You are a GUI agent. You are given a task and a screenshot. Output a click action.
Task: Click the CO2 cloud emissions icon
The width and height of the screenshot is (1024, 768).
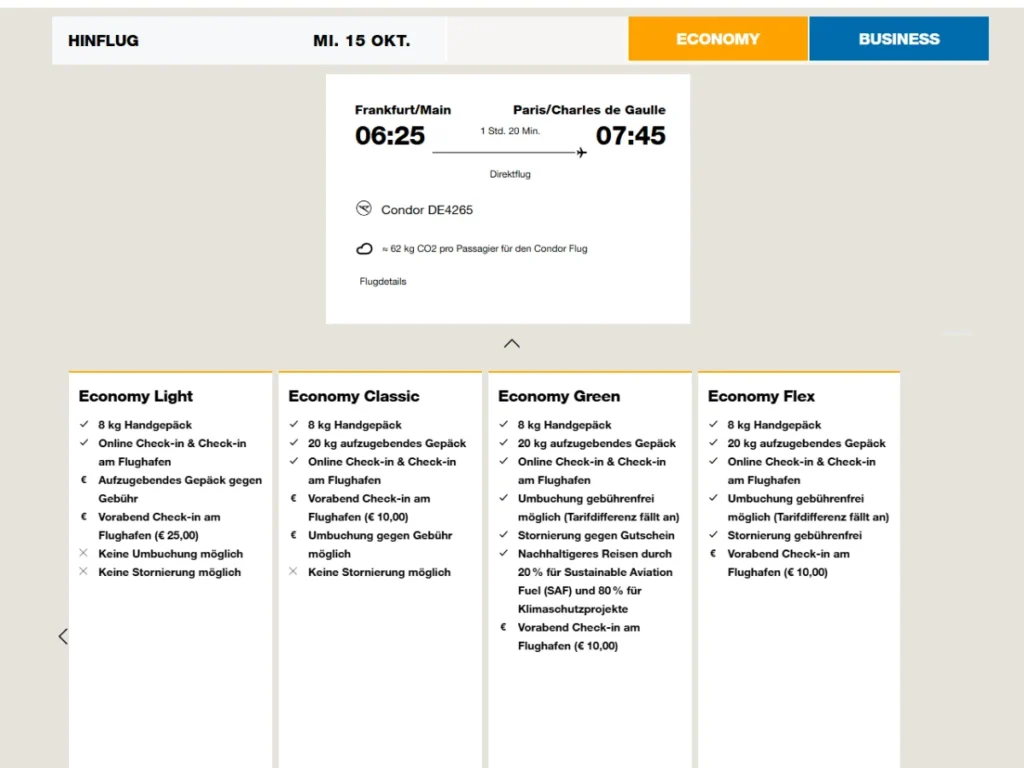tap(365, 249)
